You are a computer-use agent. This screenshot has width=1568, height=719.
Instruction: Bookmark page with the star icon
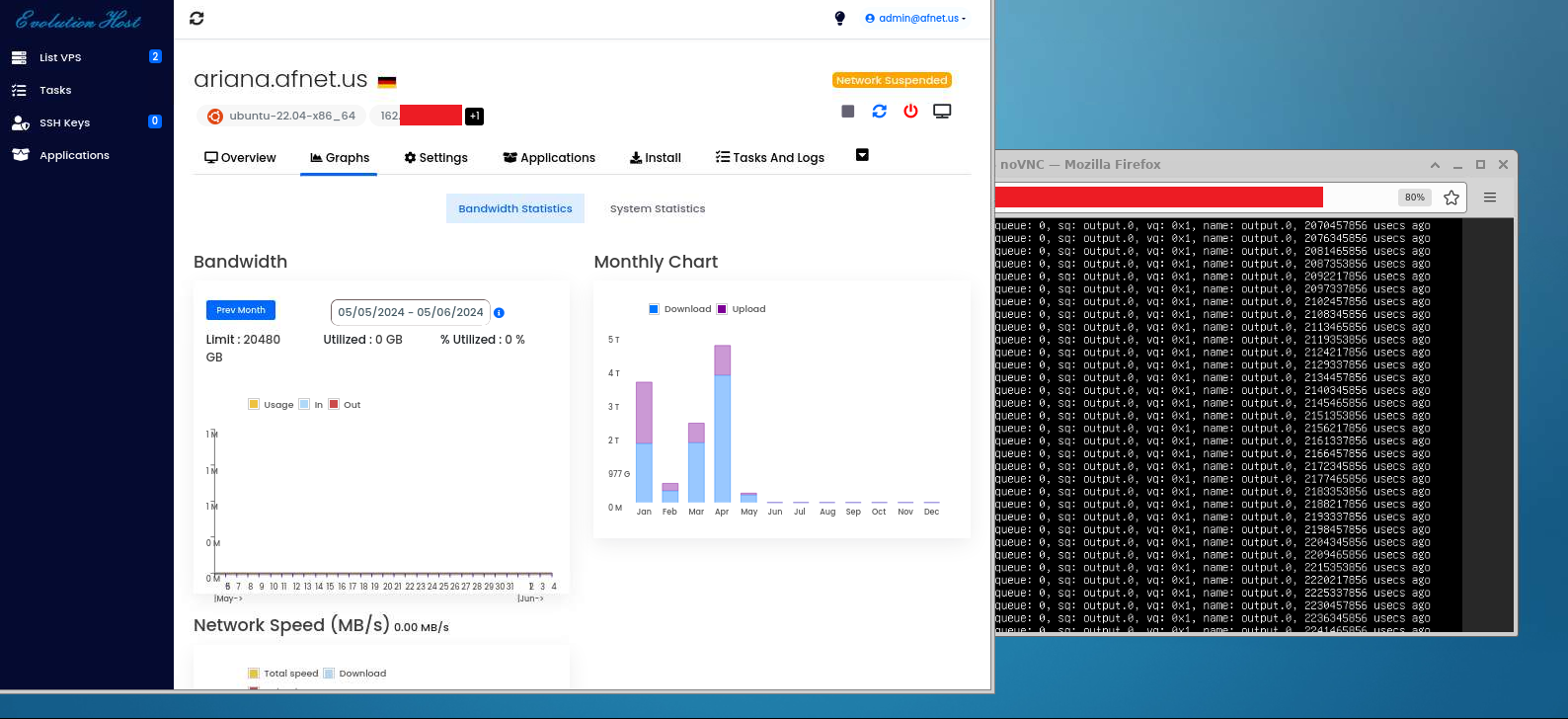point(1450,198)
